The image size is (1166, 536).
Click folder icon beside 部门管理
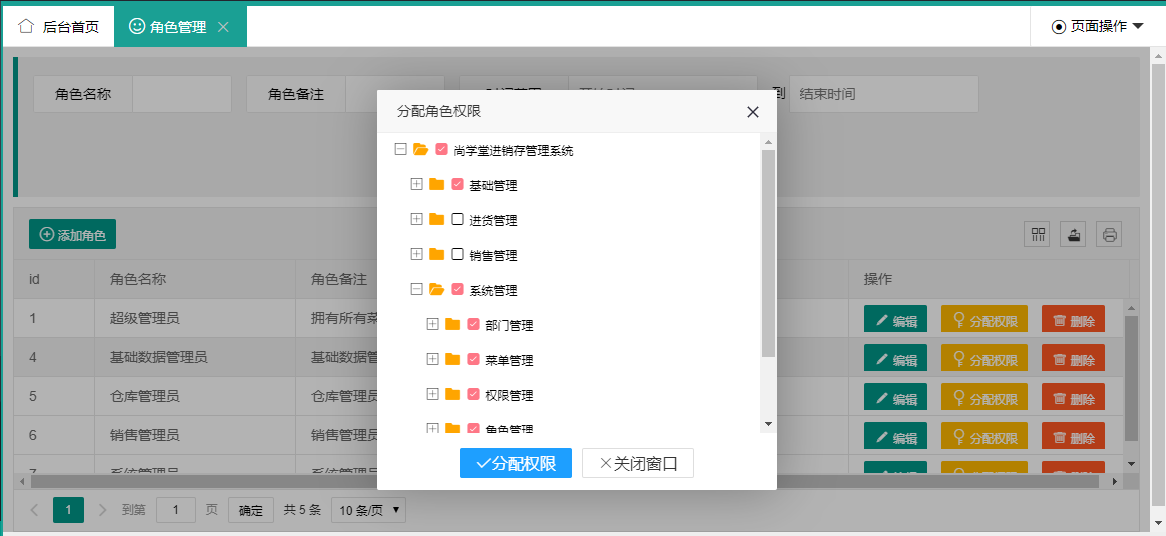pos(452,324)
